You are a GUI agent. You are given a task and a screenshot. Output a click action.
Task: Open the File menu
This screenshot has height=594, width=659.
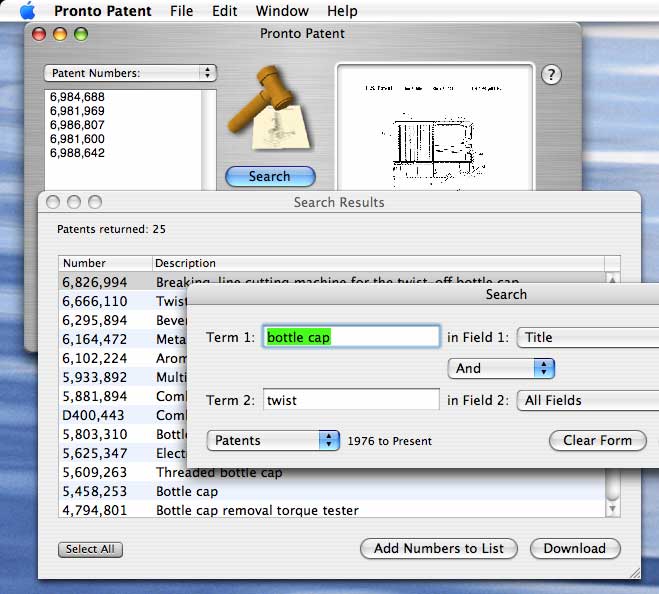click(x=181, y=11)
